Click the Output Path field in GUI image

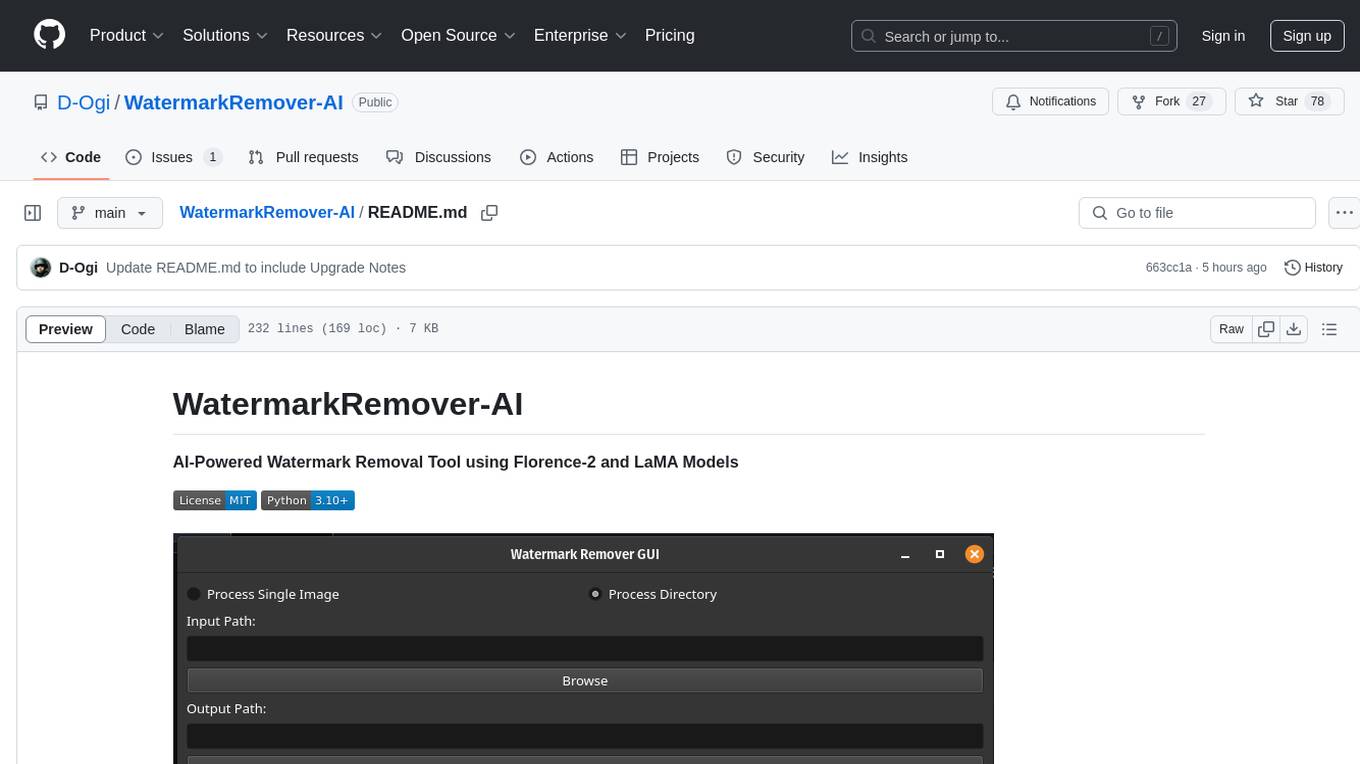point(585,736)
